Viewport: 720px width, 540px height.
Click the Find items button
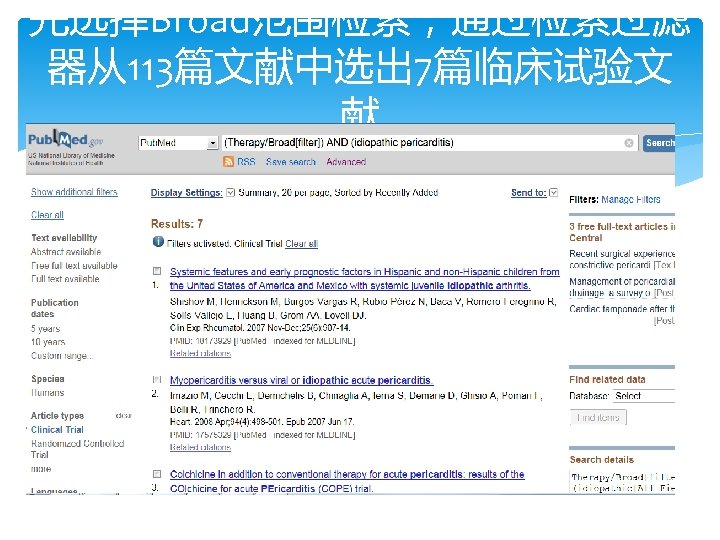pos(598,417)
